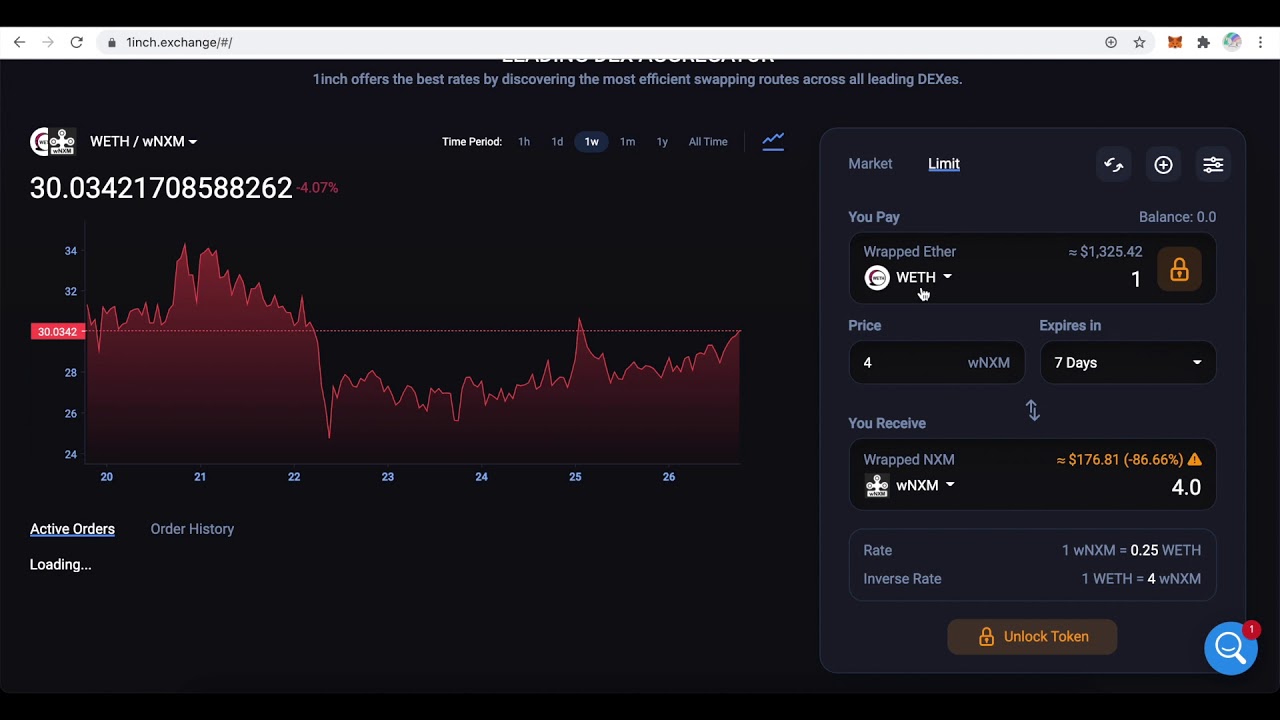This screenshot has width=1280, height=720.
Task: Click the refresh rates arrows icon
Action: click(x=1113, y=165)
